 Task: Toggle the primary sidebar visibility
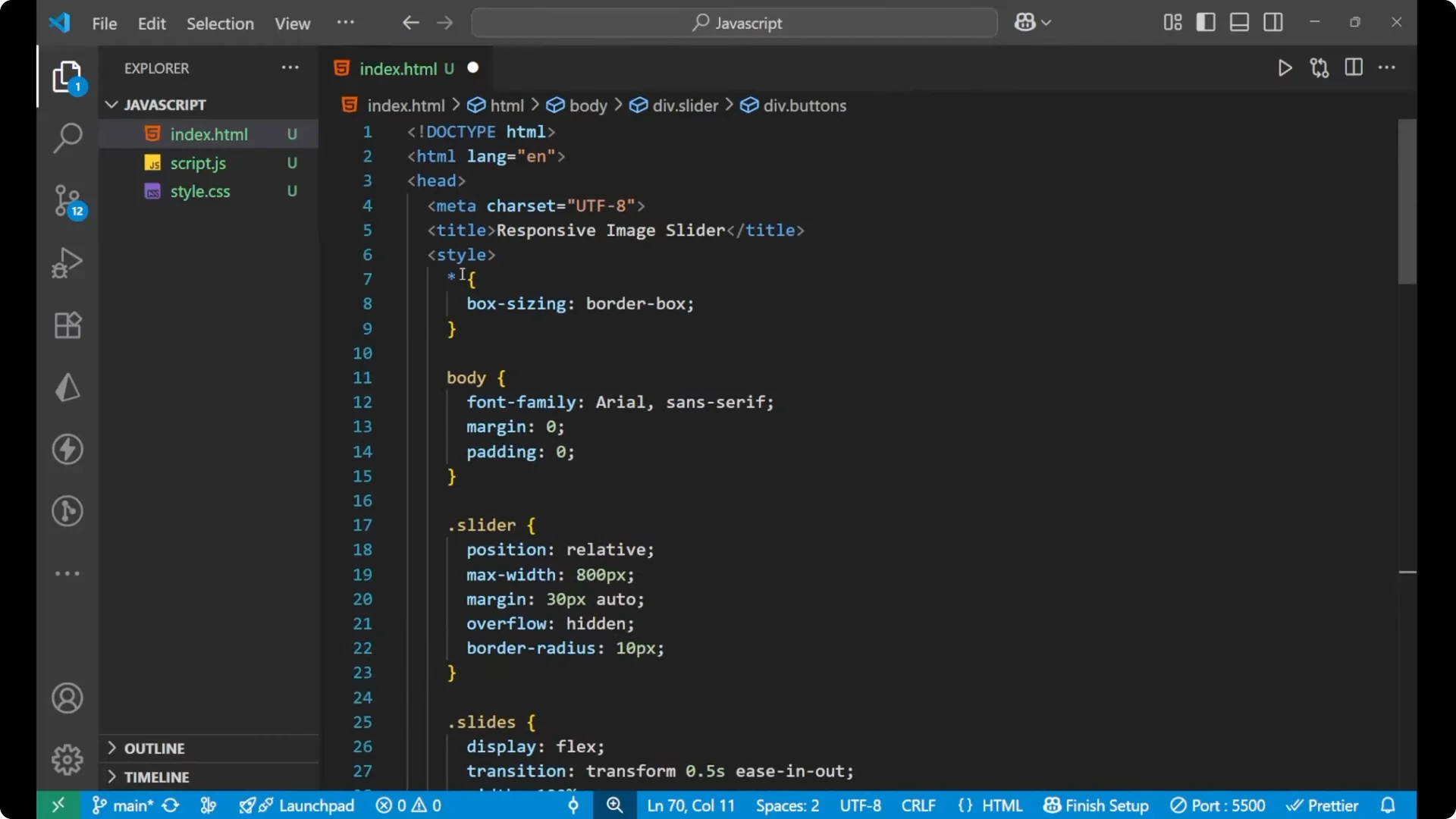point(1206,22)
